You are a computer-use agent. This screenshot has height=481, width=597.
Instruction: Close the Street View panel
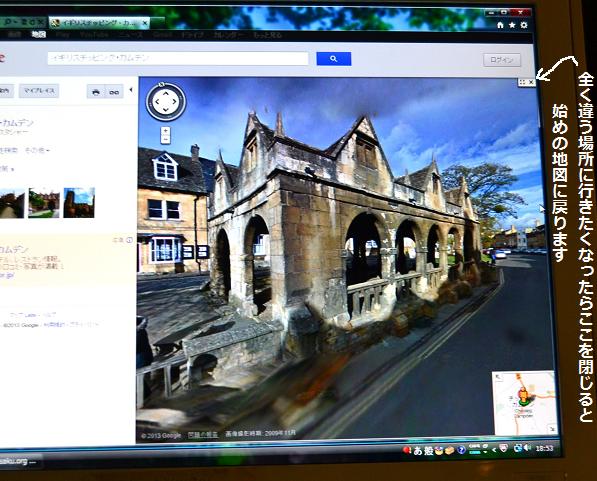[x=532, y=82]
